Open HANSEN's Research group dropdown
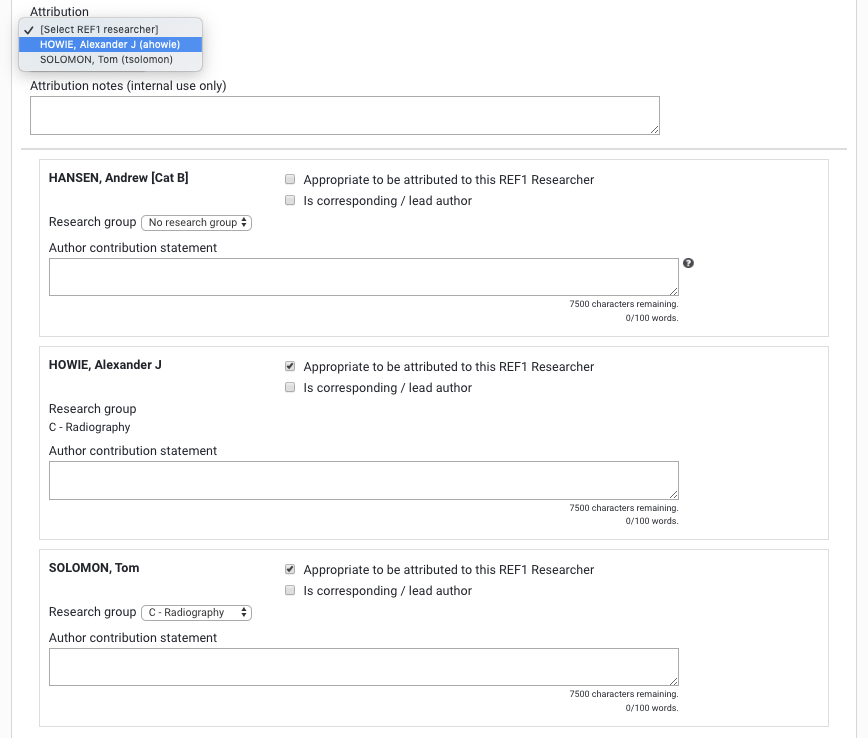Viewport: 868px width, 738px height. (x=196, y=223)
